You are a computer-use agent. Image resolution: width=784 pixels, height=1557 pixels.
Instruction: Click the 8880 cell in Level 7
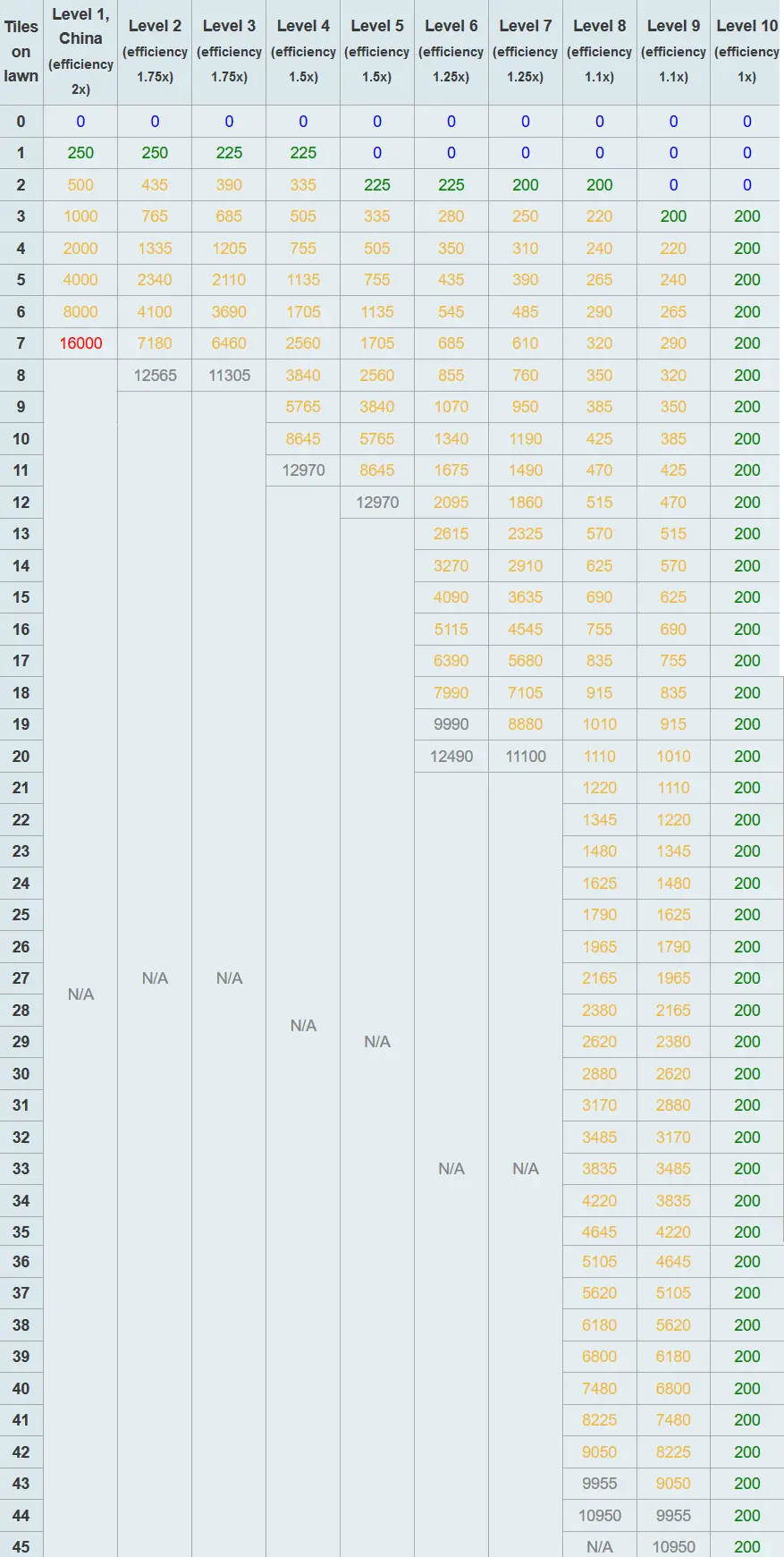pos(526,724)
